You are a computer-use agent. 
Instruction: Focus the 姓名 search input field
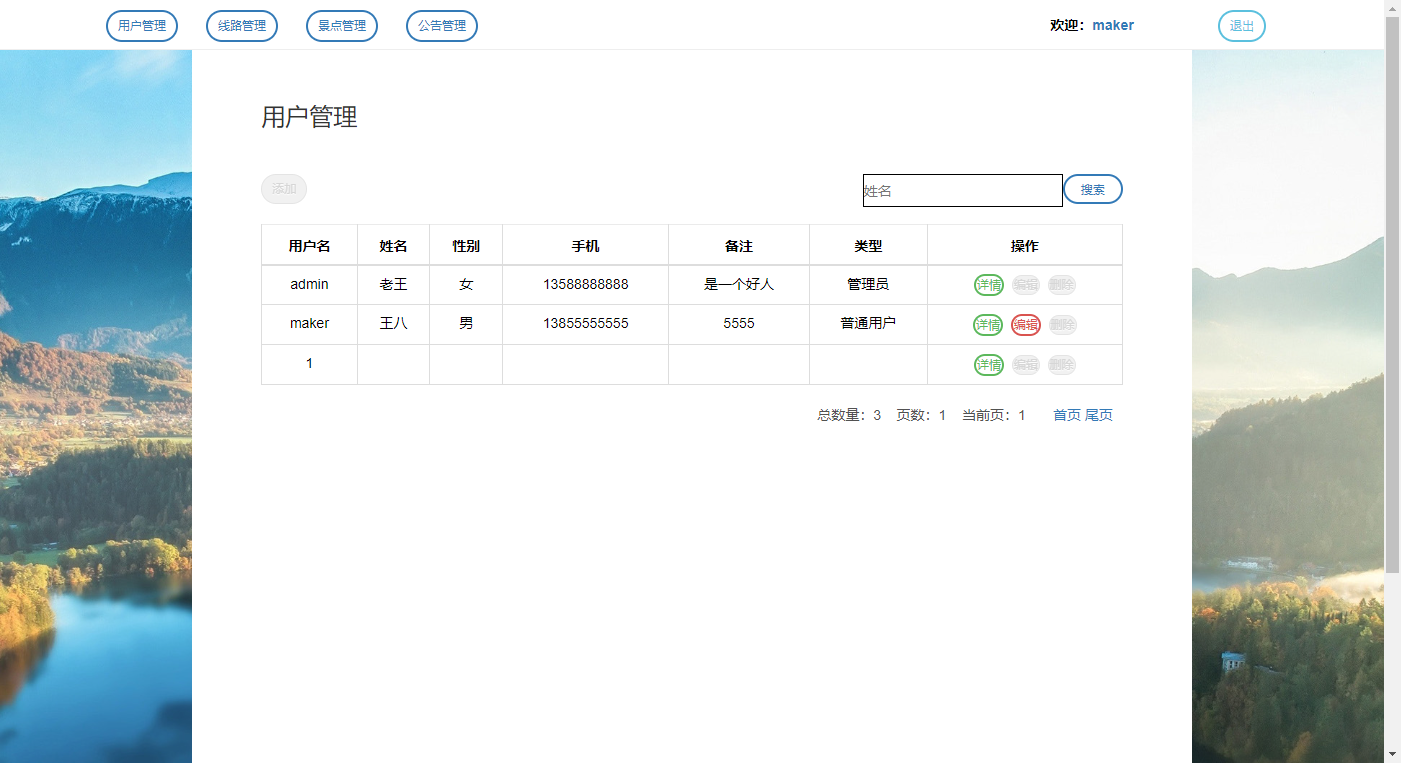963,190
